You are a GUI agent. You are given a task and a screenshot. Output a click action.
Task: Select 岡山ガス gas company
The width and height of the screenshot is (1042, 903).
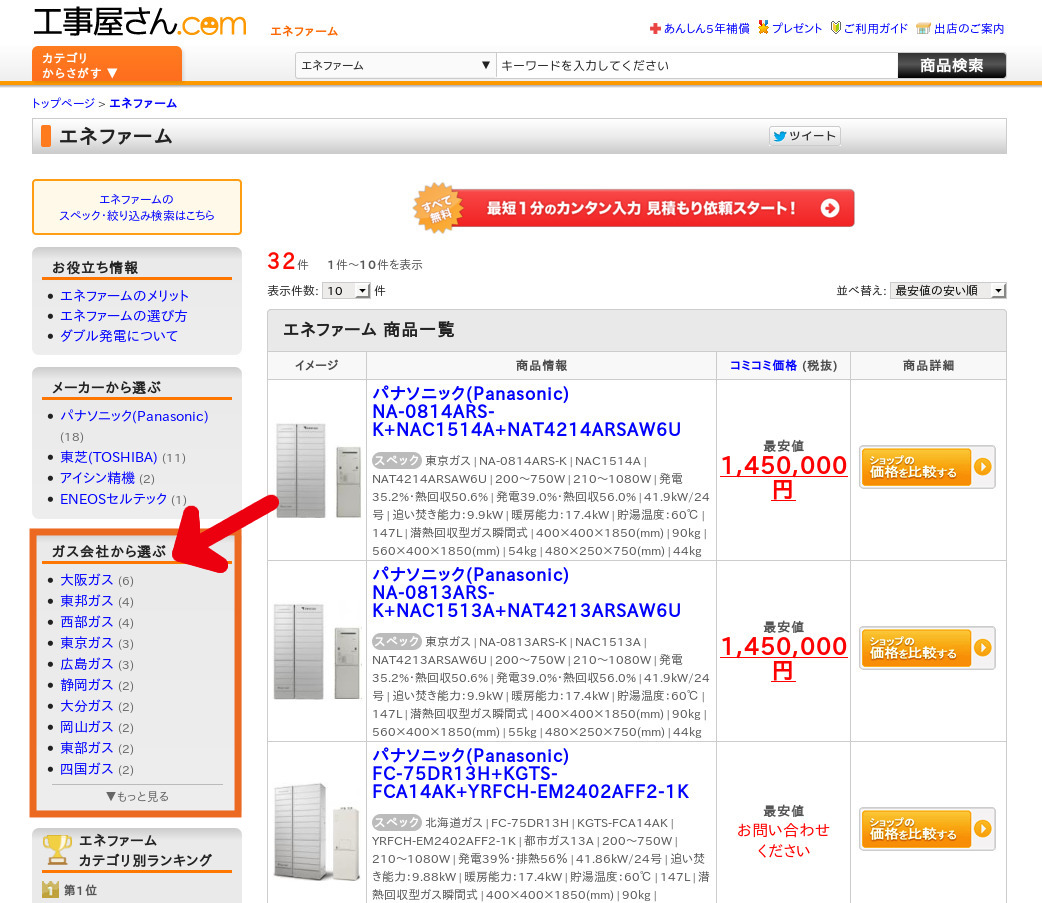click(x=86, y=727)
